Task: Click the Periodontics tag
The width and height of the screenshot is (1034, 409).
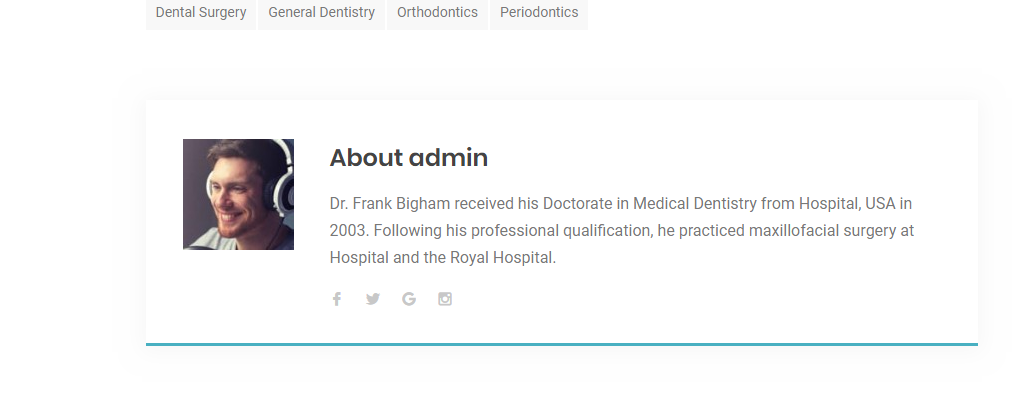Action: point(539,13)
